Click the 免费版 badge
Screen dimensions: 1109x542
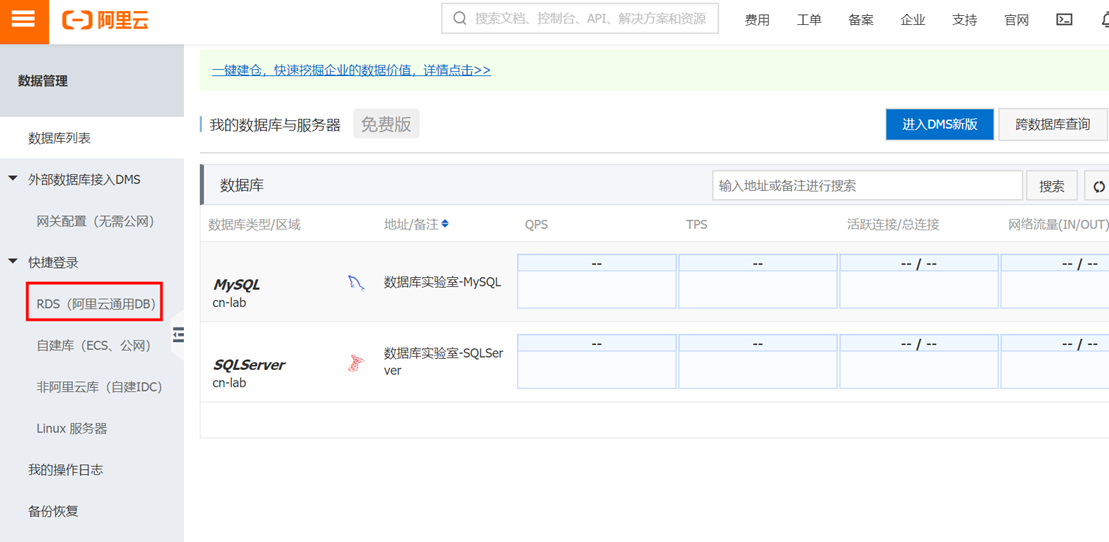tap(386, 124)
